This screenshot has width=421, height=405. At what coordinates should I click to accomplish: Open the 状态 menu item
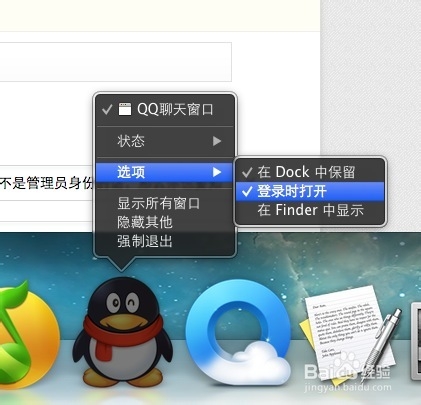coord(166,141)
